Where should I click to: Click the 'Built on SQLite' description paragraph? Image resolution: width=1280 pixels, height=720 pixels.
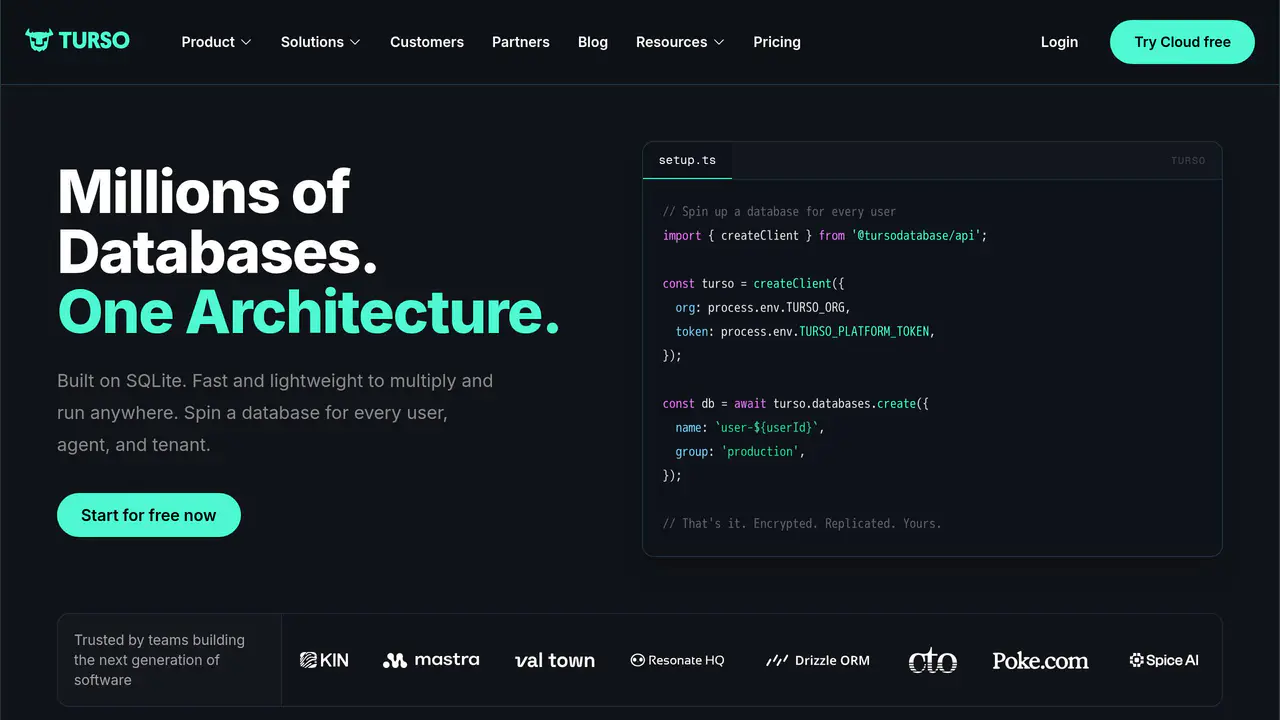point(275,413)
